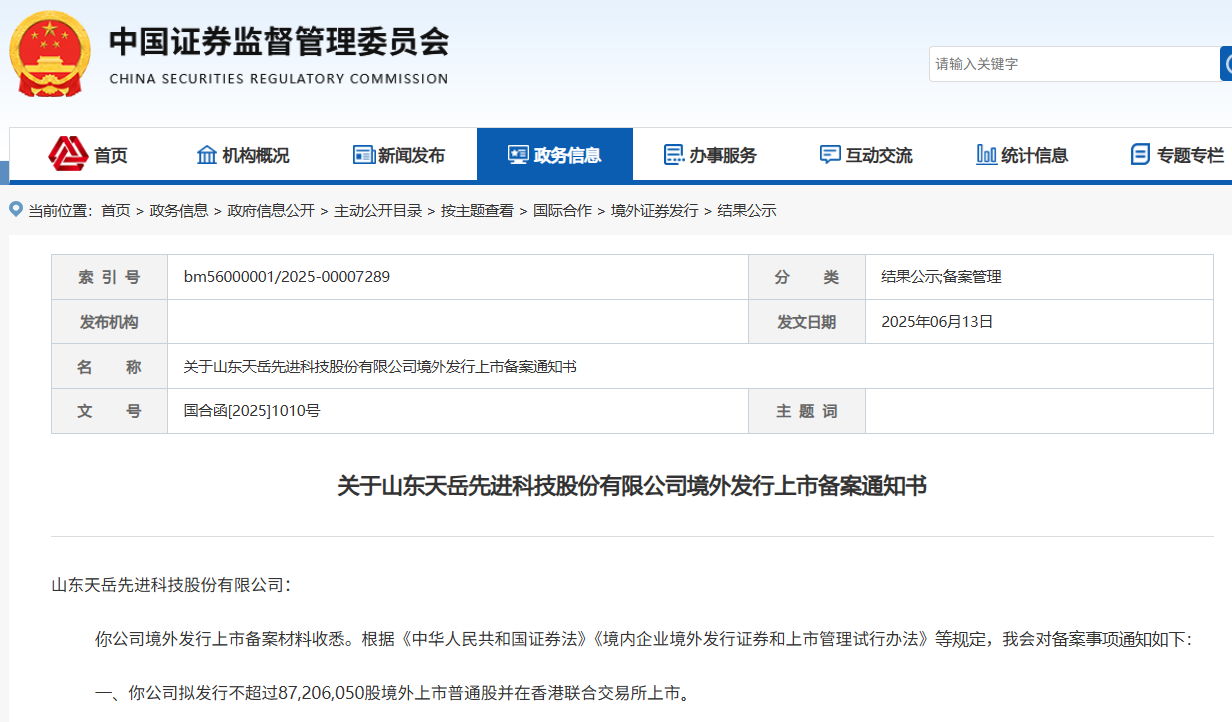
Task: Open 国际合作 breadcrumb link
Action: pyautogui.click(x=562, y=211)
